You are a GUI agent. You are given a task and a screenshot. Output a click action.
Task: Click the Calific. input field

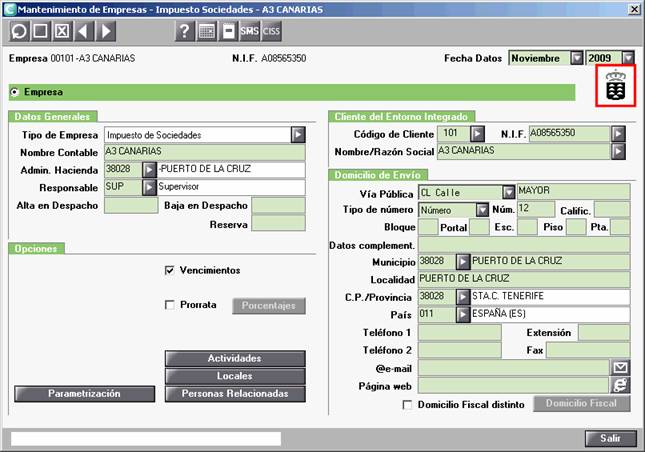click(612, 209)
